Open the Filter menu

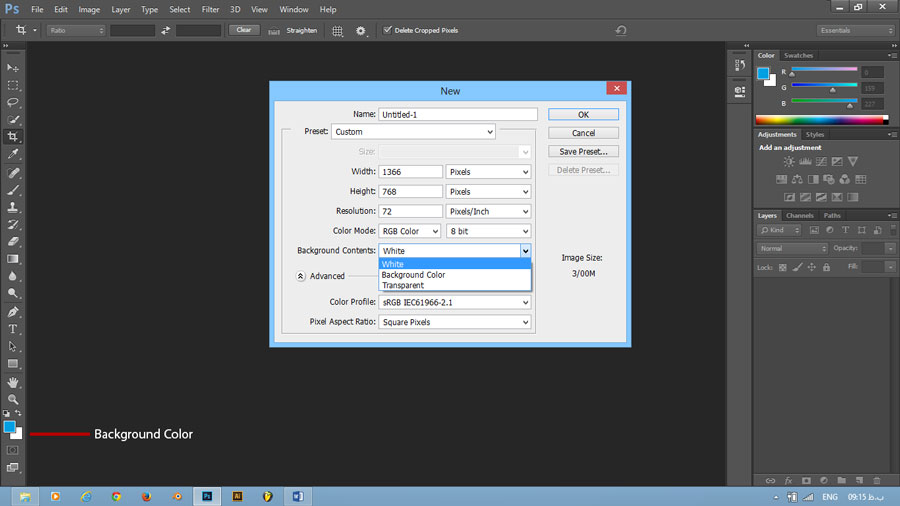pos(210,10)
